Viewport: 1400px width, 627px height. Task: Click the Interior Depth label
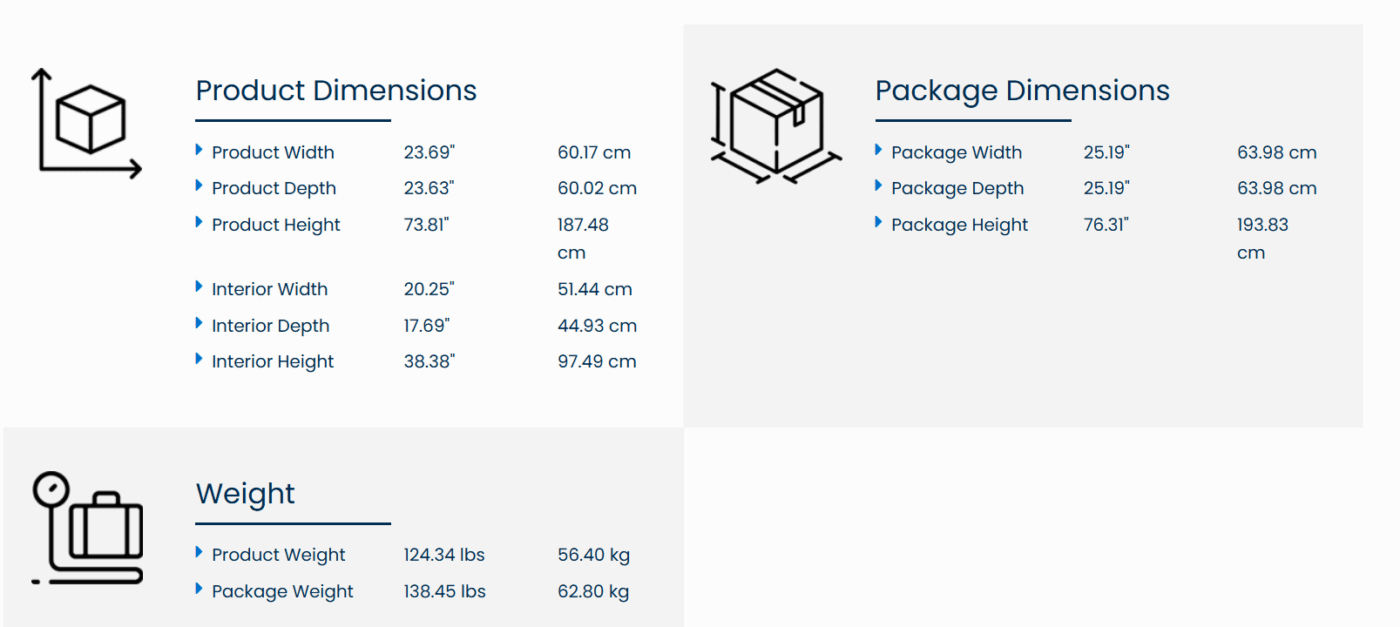pos(270,326)
